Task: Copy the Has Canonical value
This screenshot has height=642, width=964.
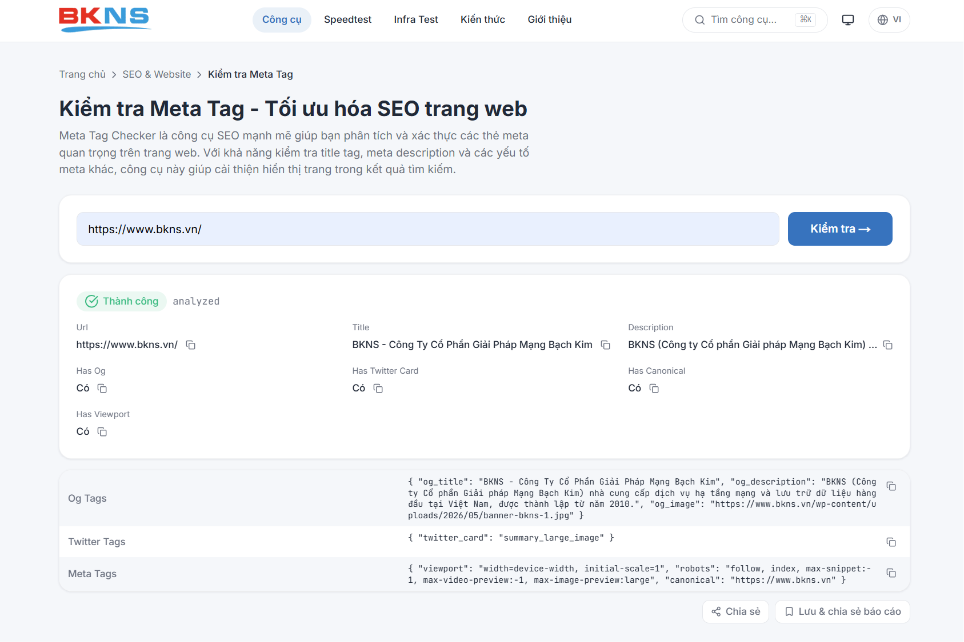Action: tap(654, 389)
